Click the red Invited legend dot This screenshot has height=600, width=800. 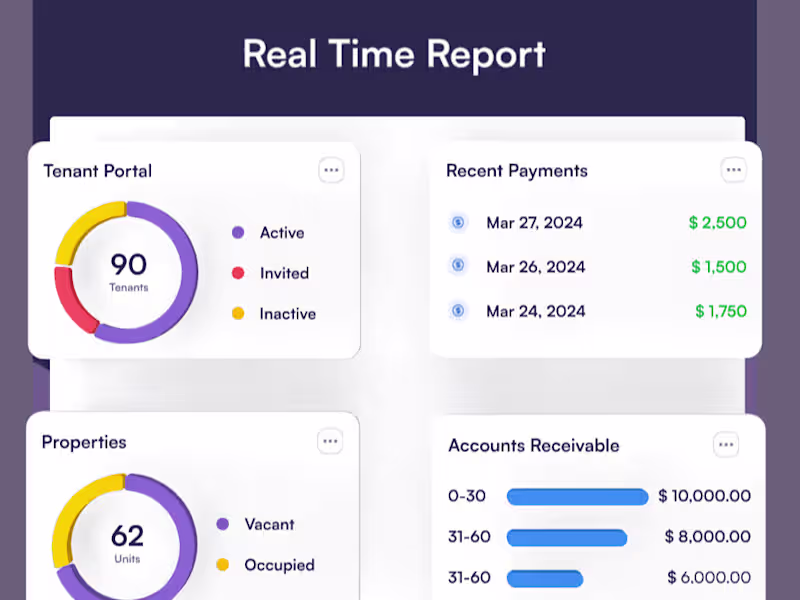click(238, 273)
